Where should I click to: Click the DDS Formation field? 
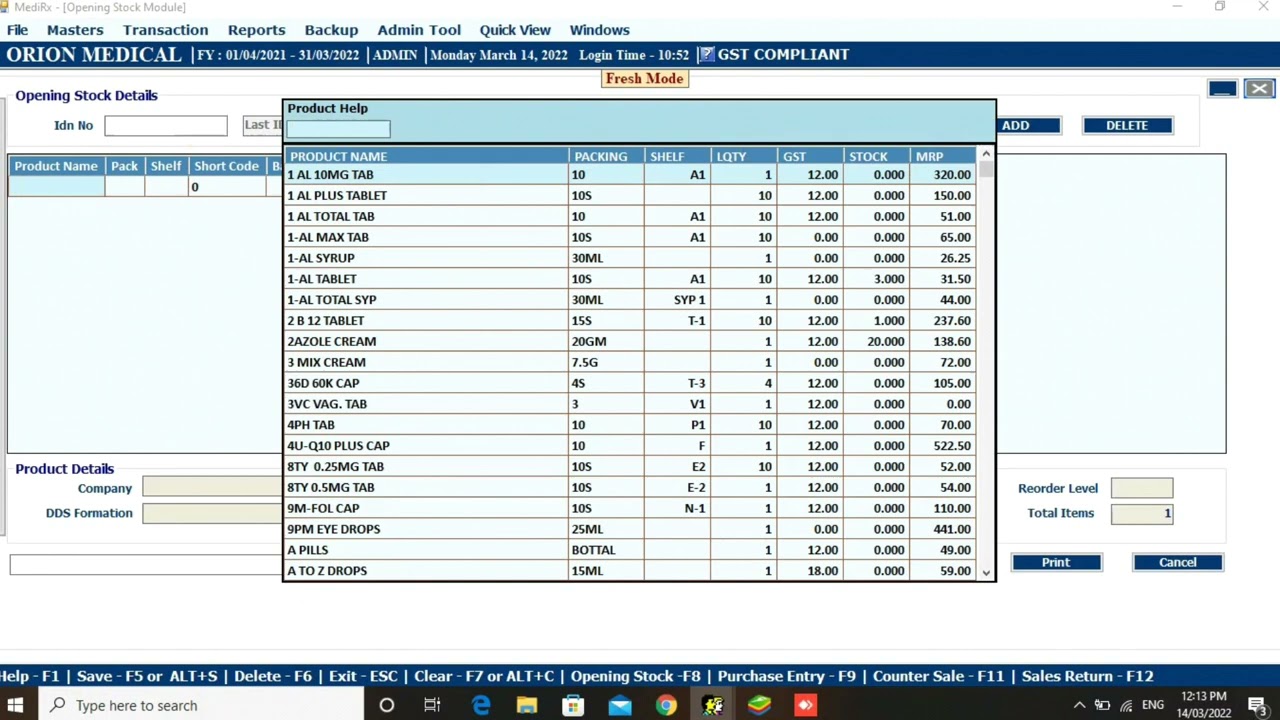212,513
